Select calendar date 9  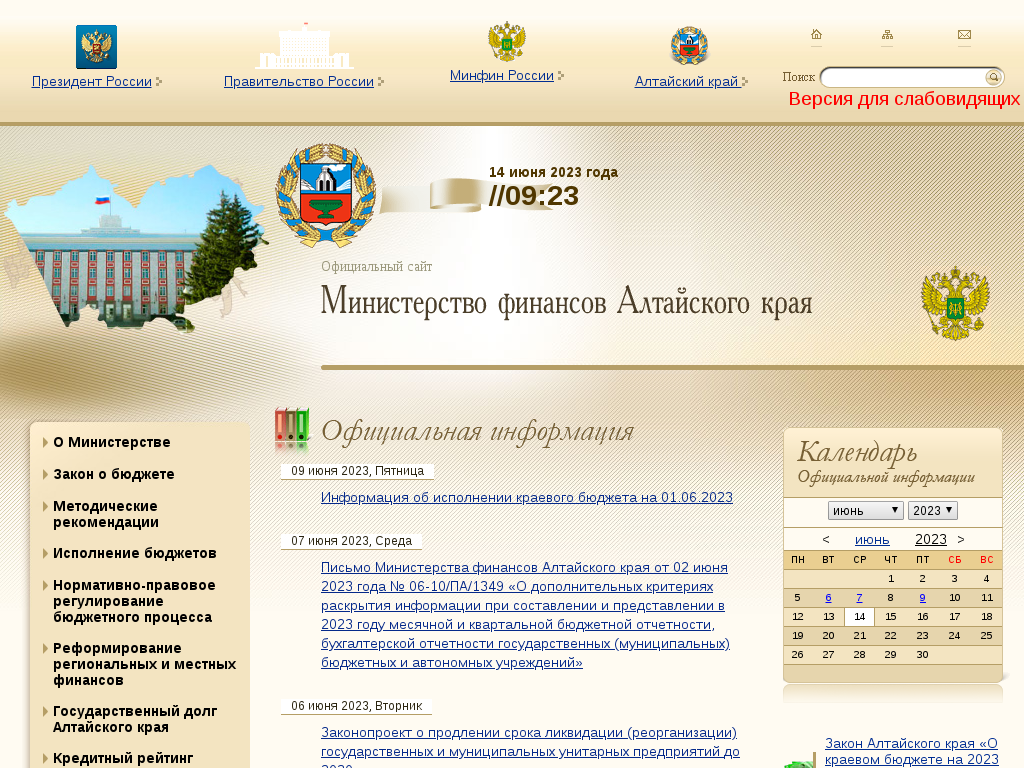[922, 598]
